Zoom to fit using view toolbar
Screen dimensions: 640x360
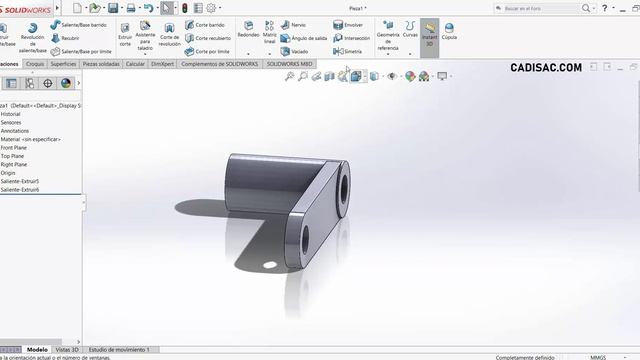click(x=289, y=76)
